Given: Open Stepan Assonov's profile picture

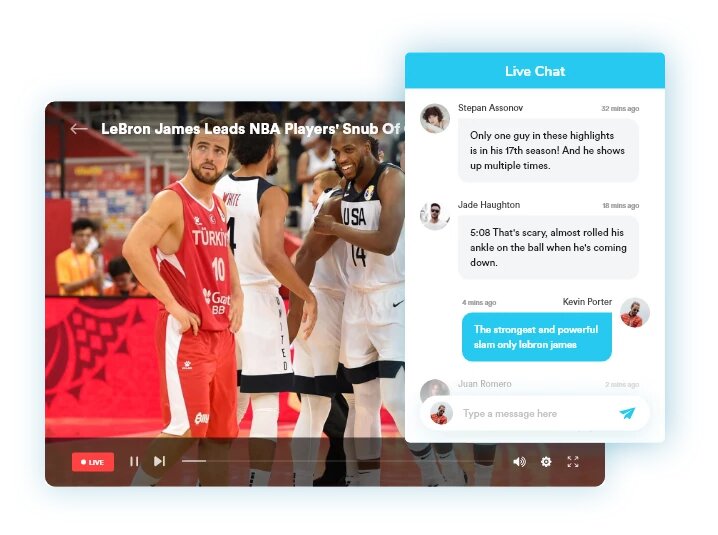Looking at the screenshot, I should (435, 118).
